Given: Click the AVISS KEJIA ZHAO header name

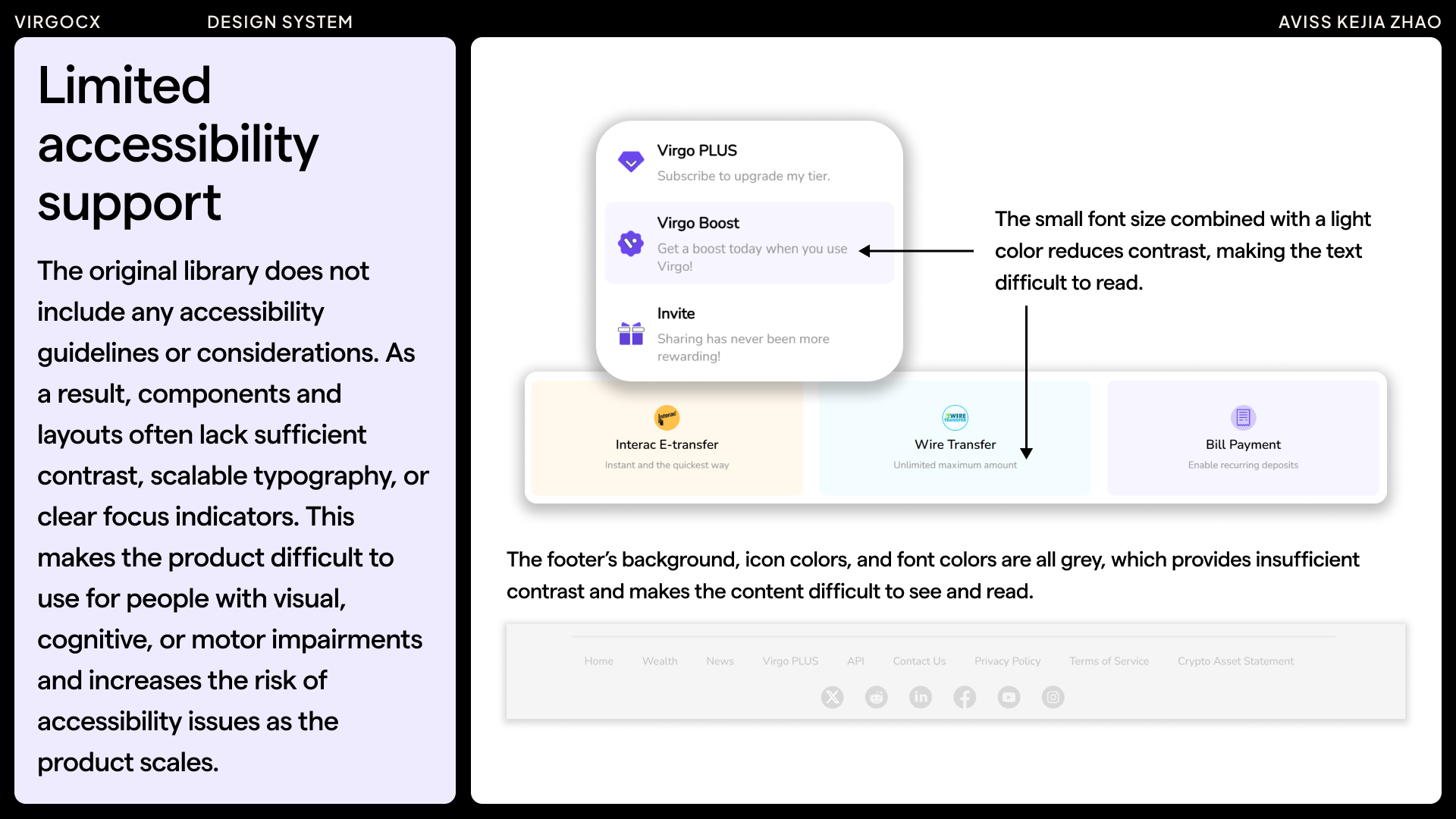Looking at the screenshot, I should tap(1360, 22).
